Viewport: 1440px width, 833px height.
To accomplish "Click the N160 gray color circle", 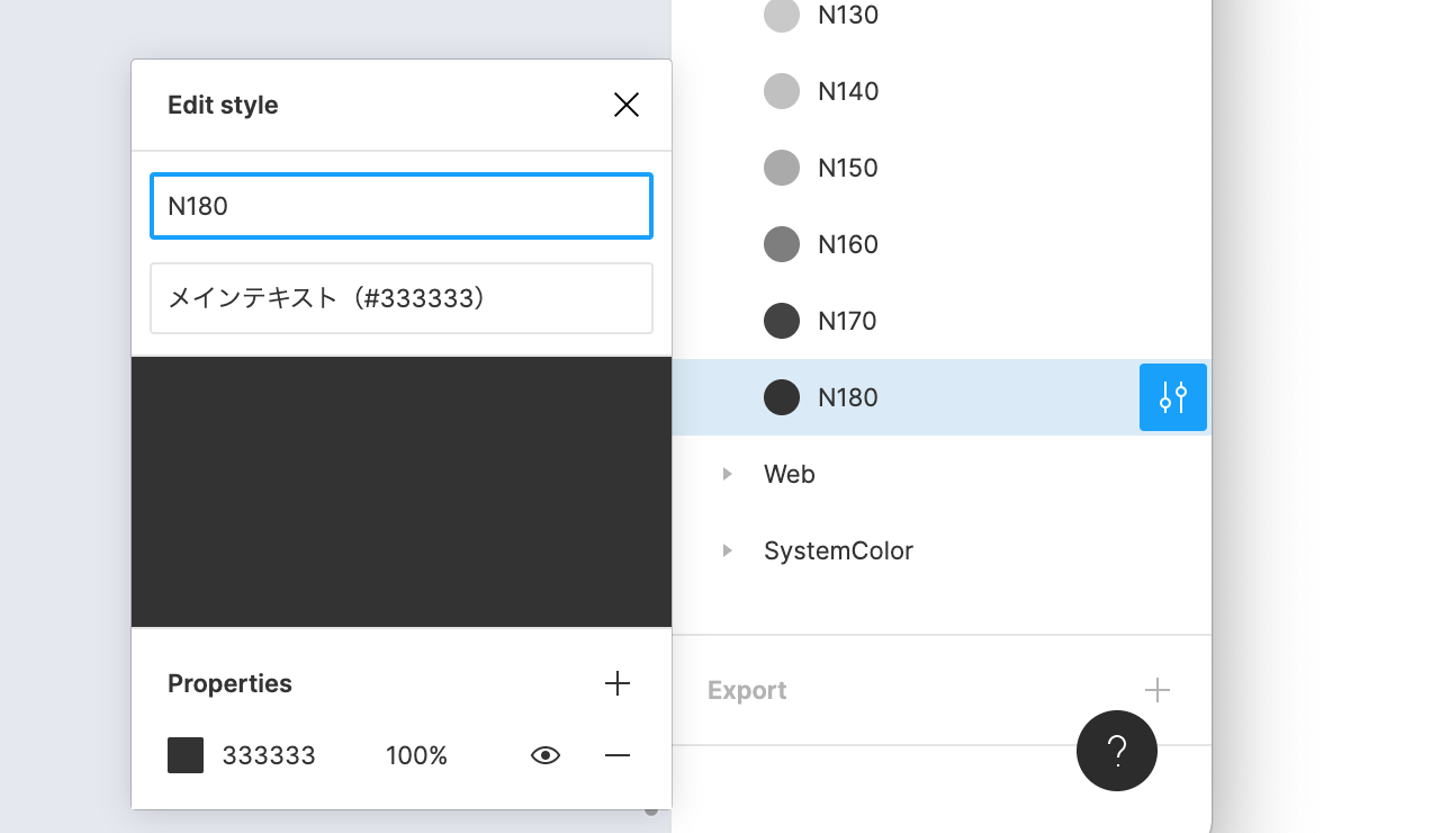I will (x=781, y=244).
